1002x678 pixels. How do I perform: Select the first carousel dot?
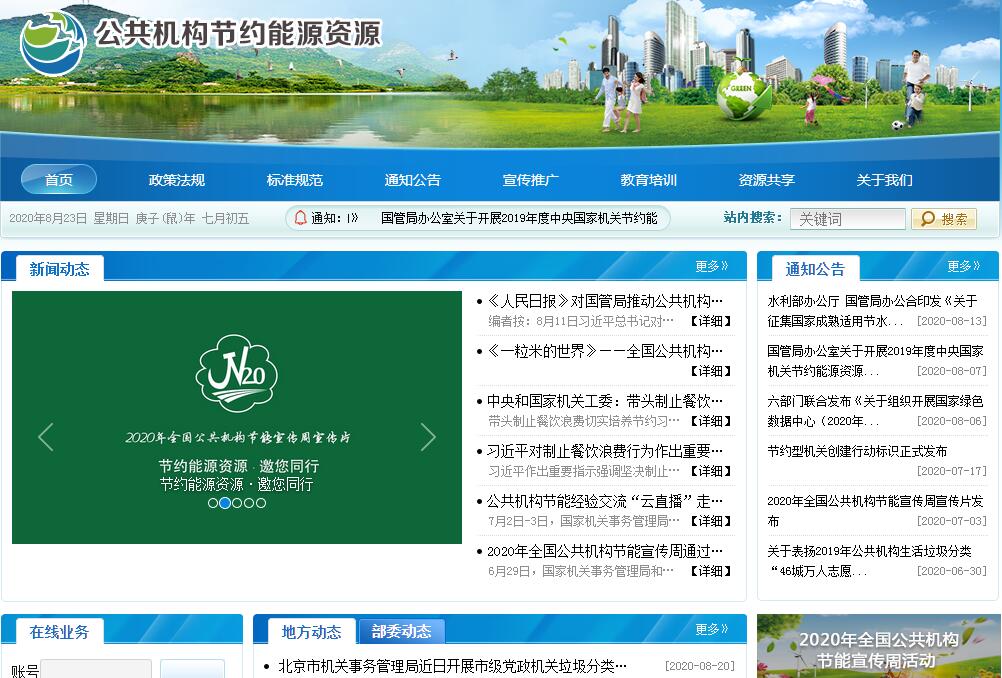(x=213, y=503)
